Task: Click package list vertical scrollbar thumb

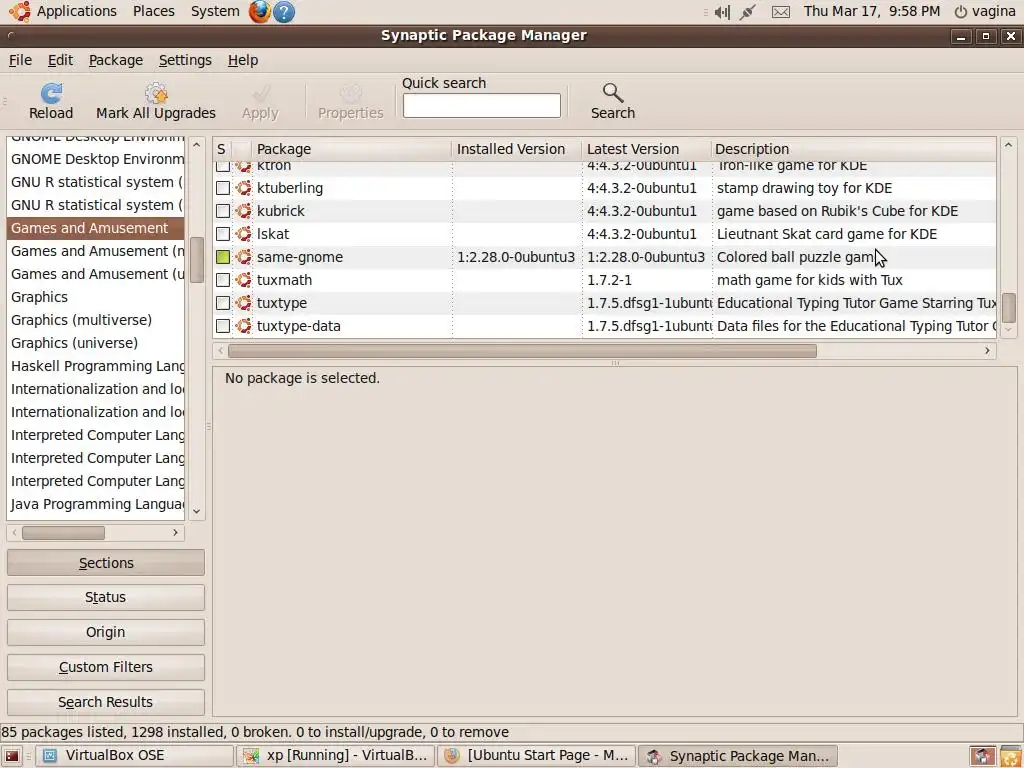Action: [1008, 307]
